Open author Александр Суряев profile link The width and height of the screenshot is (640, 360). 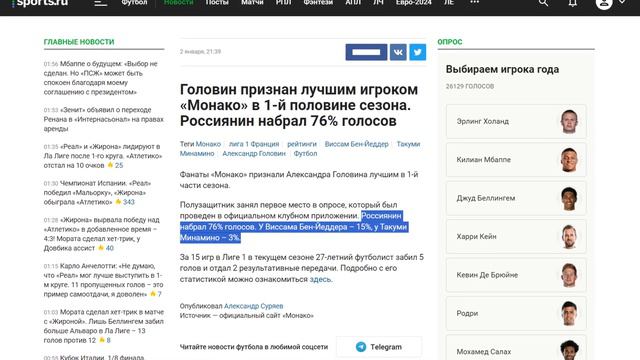point(253,306)
